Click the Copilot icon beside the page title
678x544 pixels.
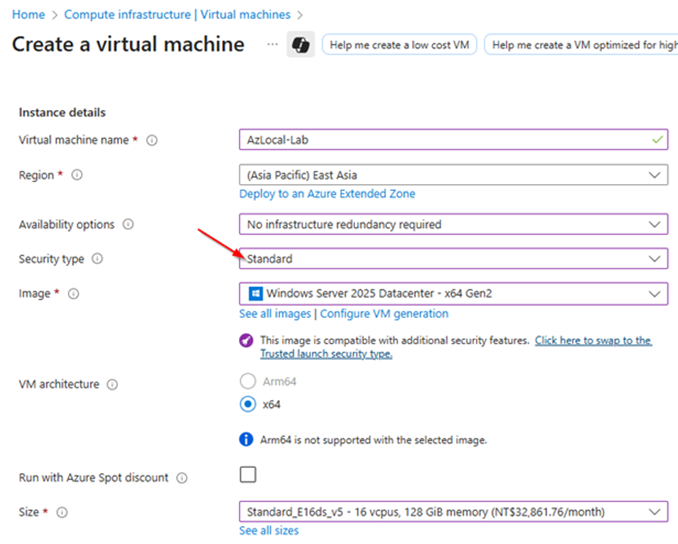coord(298,45)
